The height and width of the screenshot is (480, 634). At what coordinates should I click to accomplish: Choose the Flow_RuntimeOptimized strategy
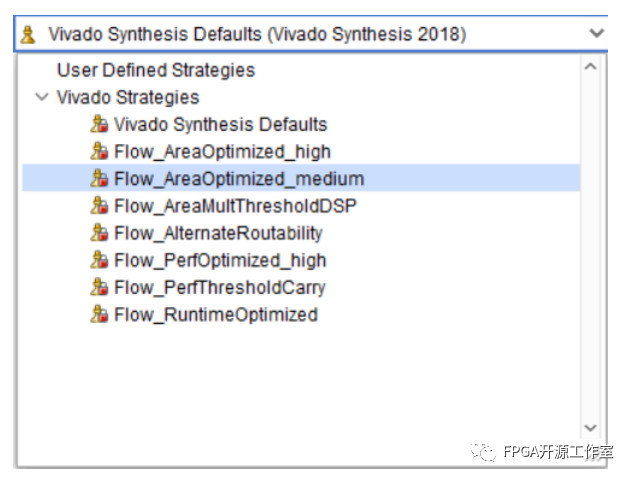point(216,314)
